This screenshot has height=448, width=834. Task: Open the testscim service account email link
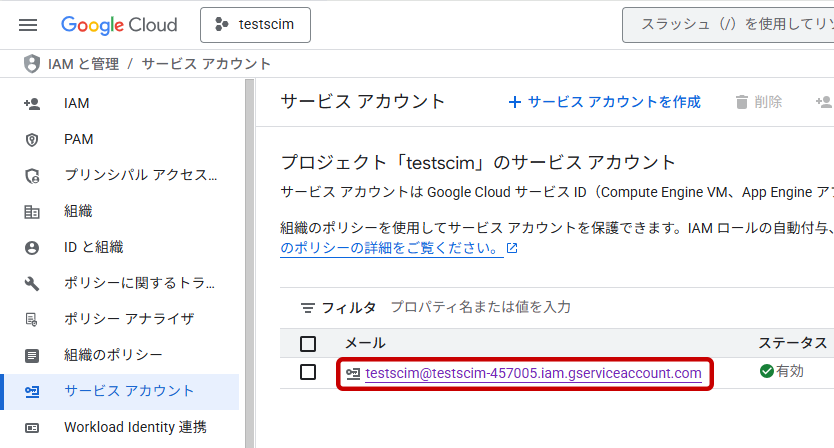(x=533, y=373)
